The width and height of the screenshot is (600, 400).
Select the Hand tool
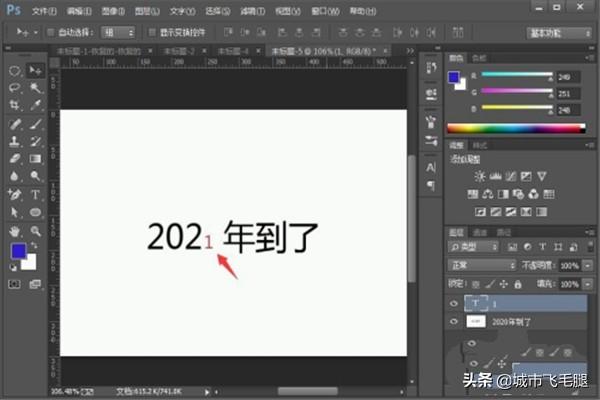pyautogui.click(x=15, y=229)
